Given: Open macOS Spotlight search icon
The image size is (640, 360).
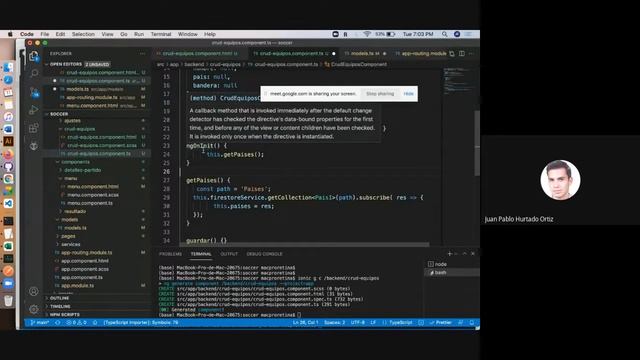Looking at the screenshot, I should pyautogui.click(x=444, y=34).
